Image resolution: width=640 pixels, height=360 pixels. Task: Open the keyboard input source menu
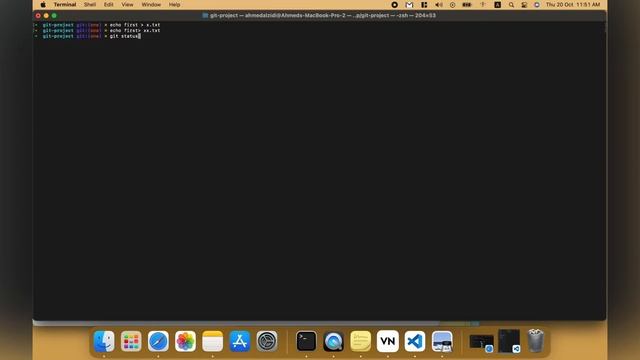497,4
